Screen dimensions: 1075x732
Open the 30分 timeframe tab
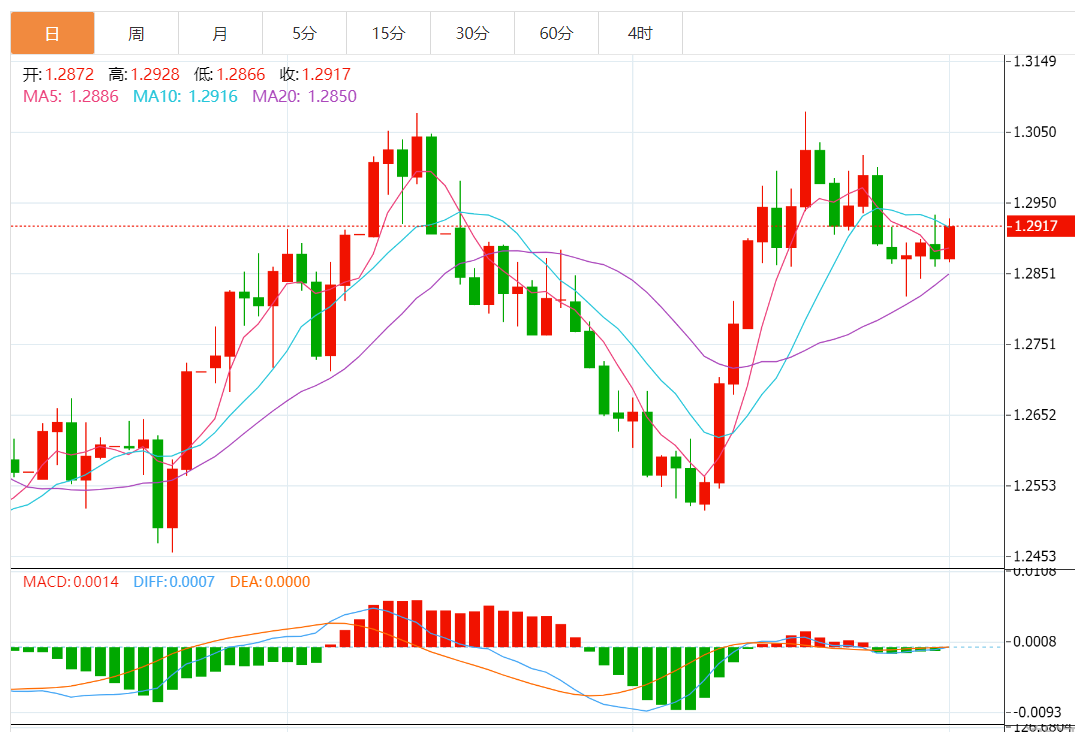click(x=472, y=33)
